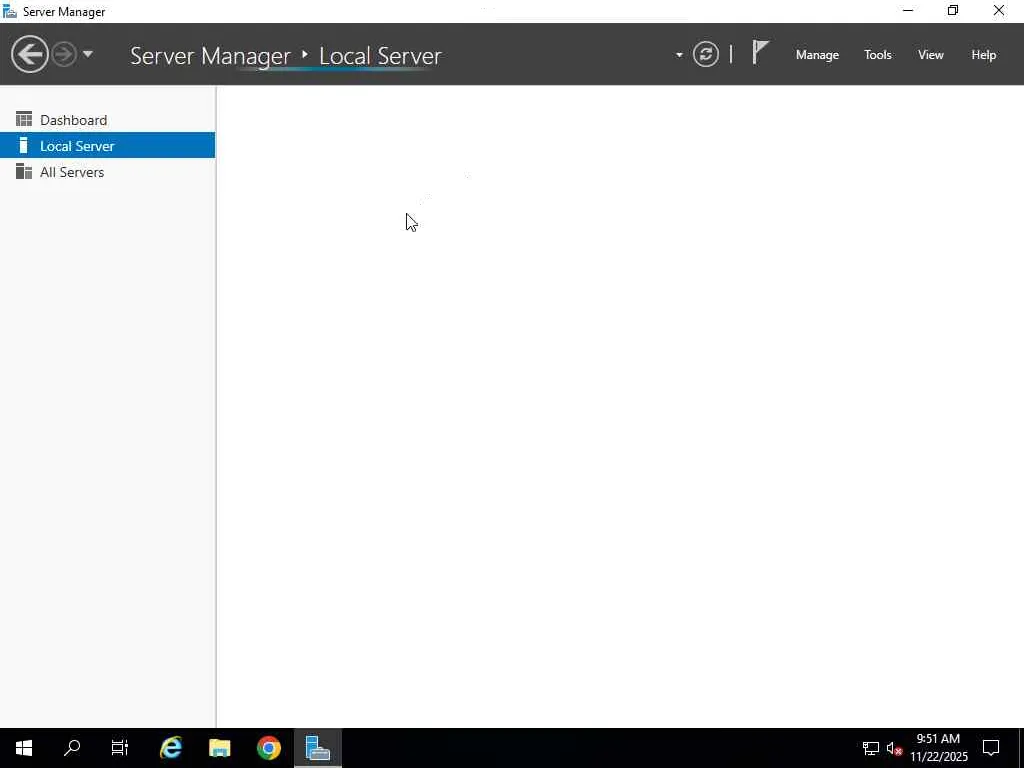Viewport: 1024px width, 768px height.
Task: Click the forward navigation arrow
Action: [64, 54]
